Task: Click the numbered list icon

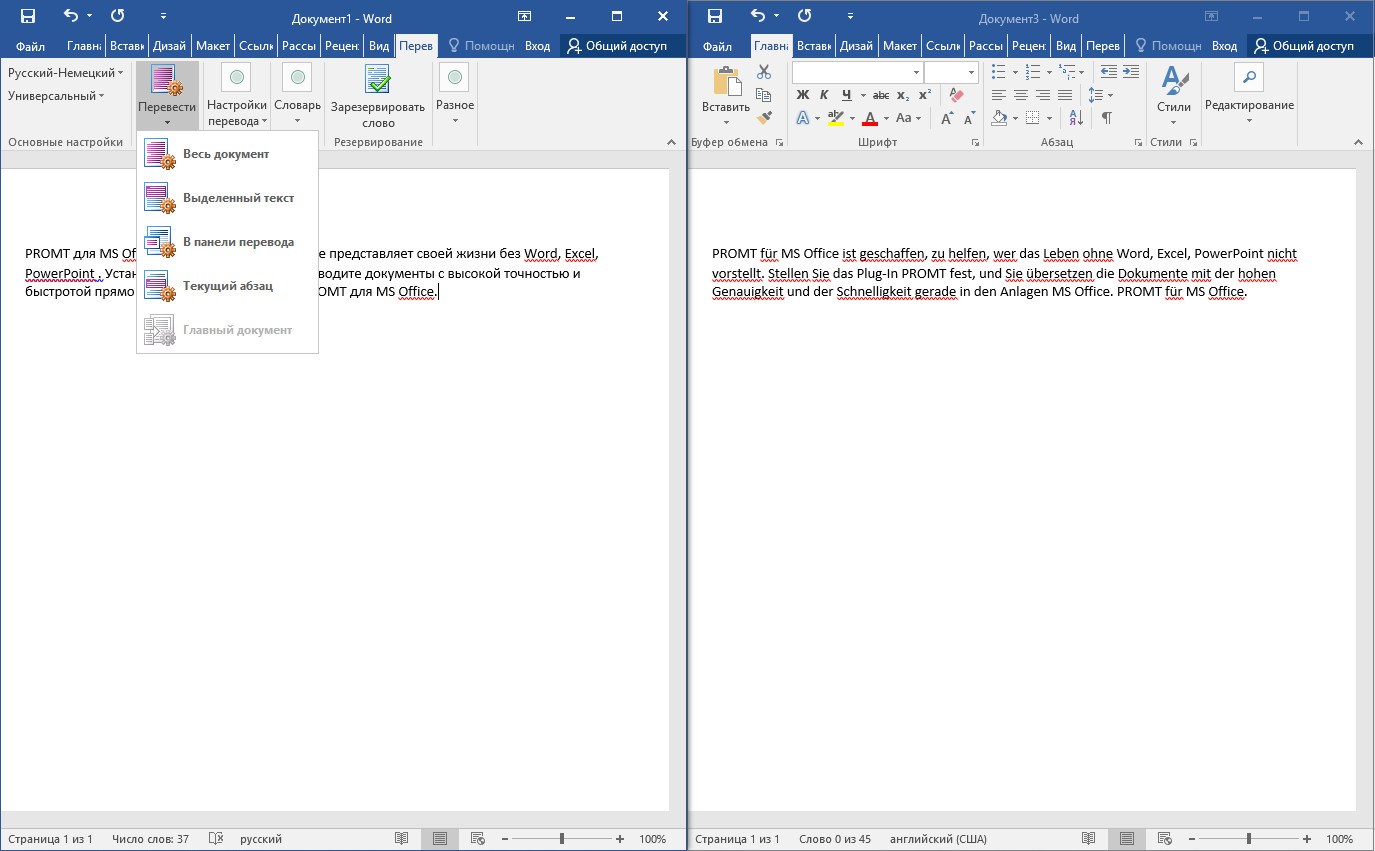Action: point(1033,72)
